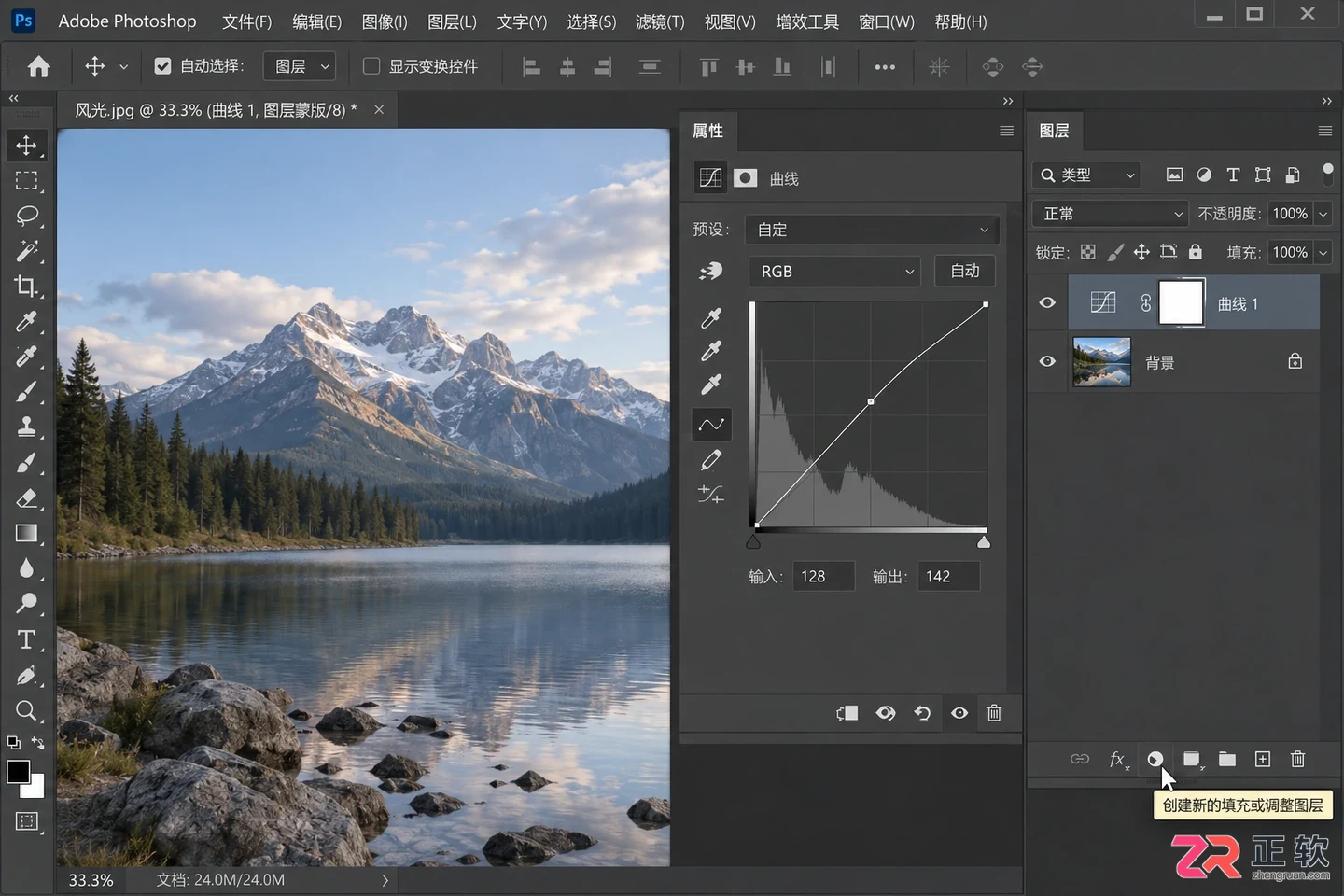Toggle the Auto-Select checkbox (自动选择)
Image resolution: width=1344 pixels, height=896 pixels.
tap(162, 66)
